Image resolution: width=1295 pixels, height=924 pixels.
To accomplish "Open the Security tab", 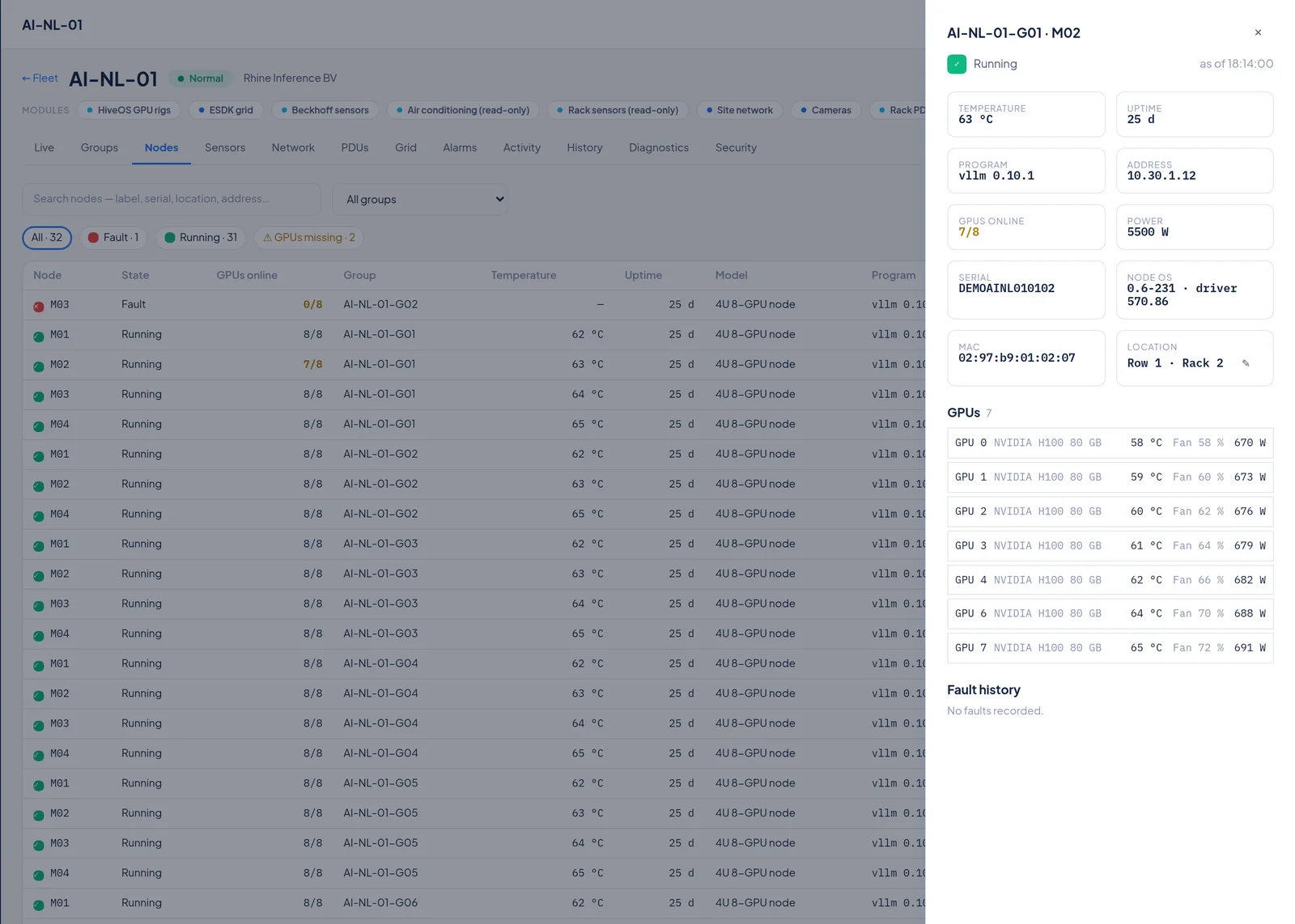I will pos(736,148).
